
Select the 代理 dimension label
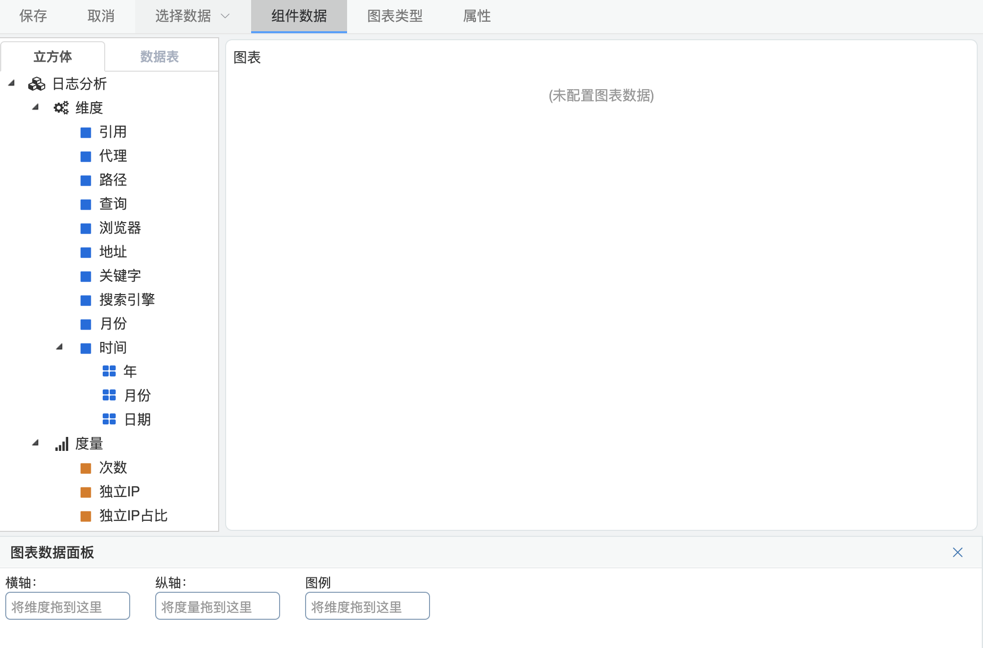[113, 156]
